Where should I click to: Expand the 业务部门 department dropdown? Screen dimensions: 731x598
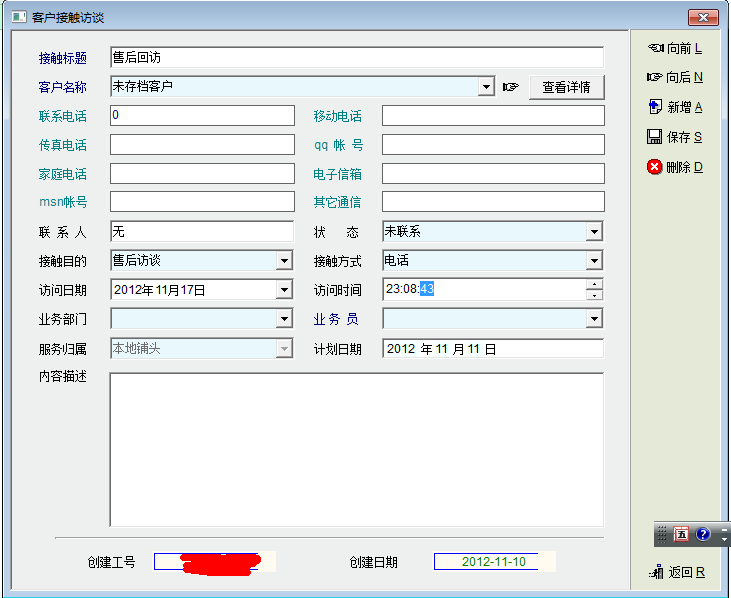284,320
